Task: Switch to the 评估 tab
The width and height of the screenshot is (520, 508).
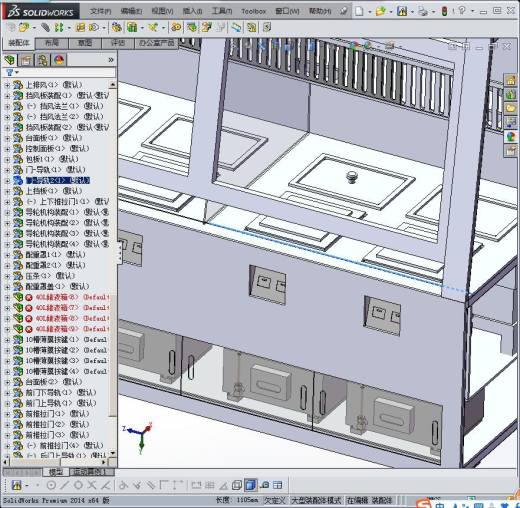Action: 117,43
